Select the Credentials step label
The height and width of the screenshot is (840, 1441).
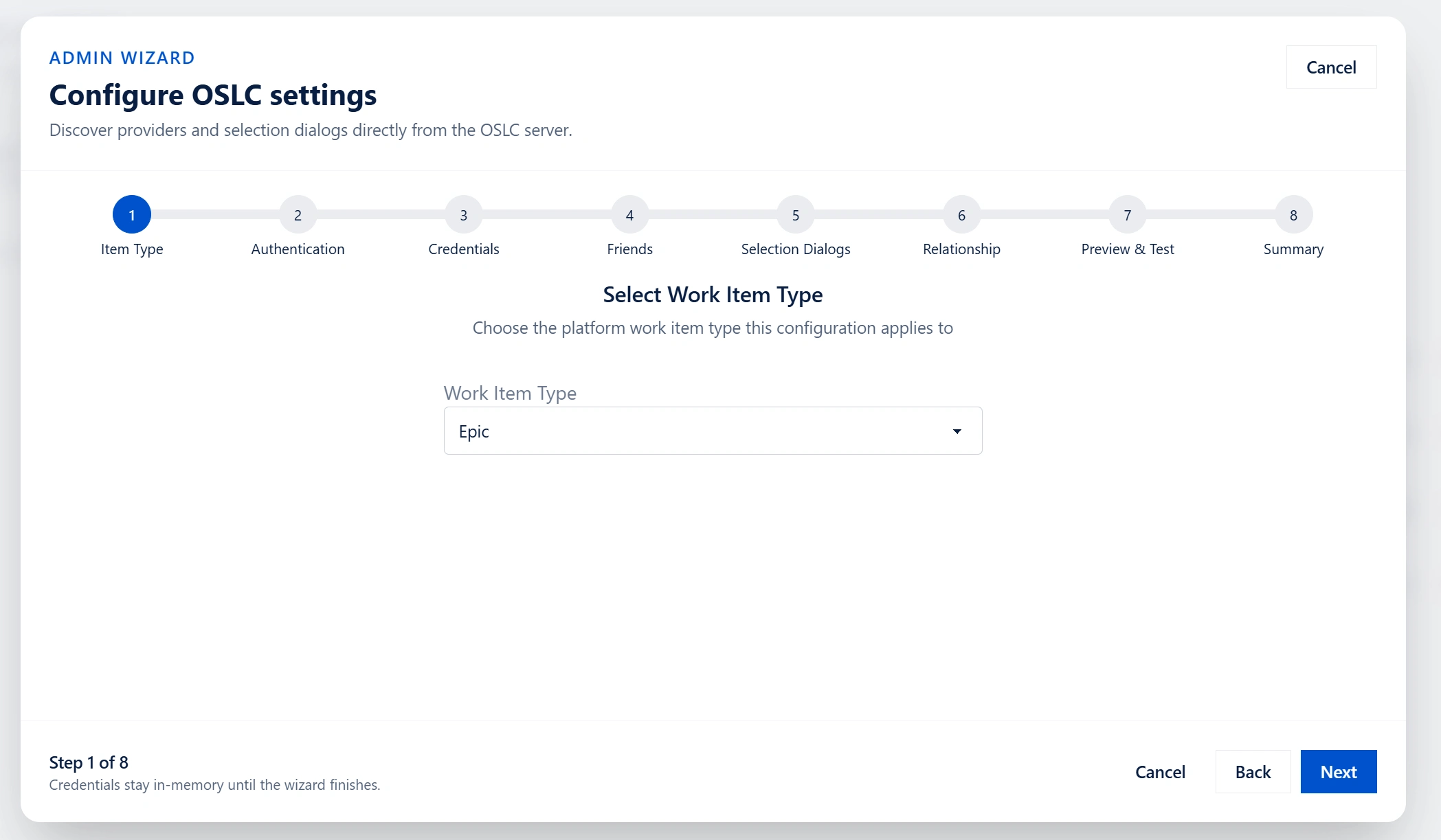[x=464, y=249]
